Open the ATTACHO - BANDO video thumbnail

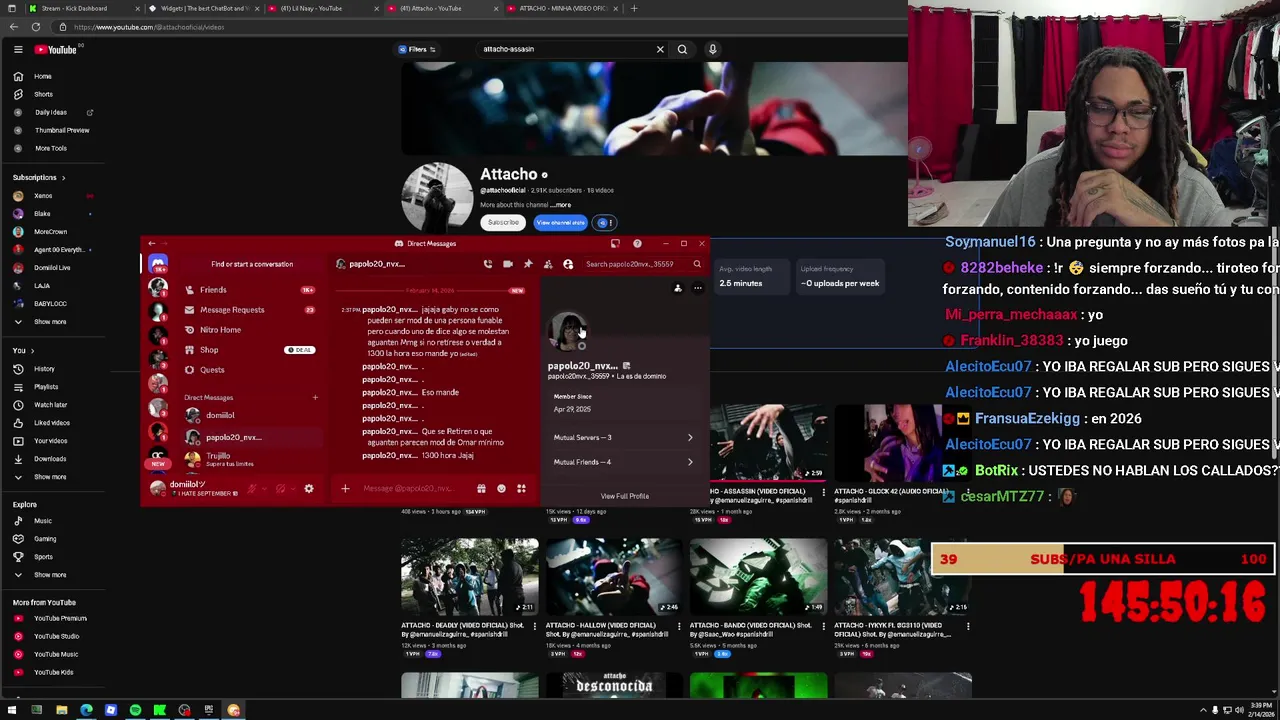759,576
